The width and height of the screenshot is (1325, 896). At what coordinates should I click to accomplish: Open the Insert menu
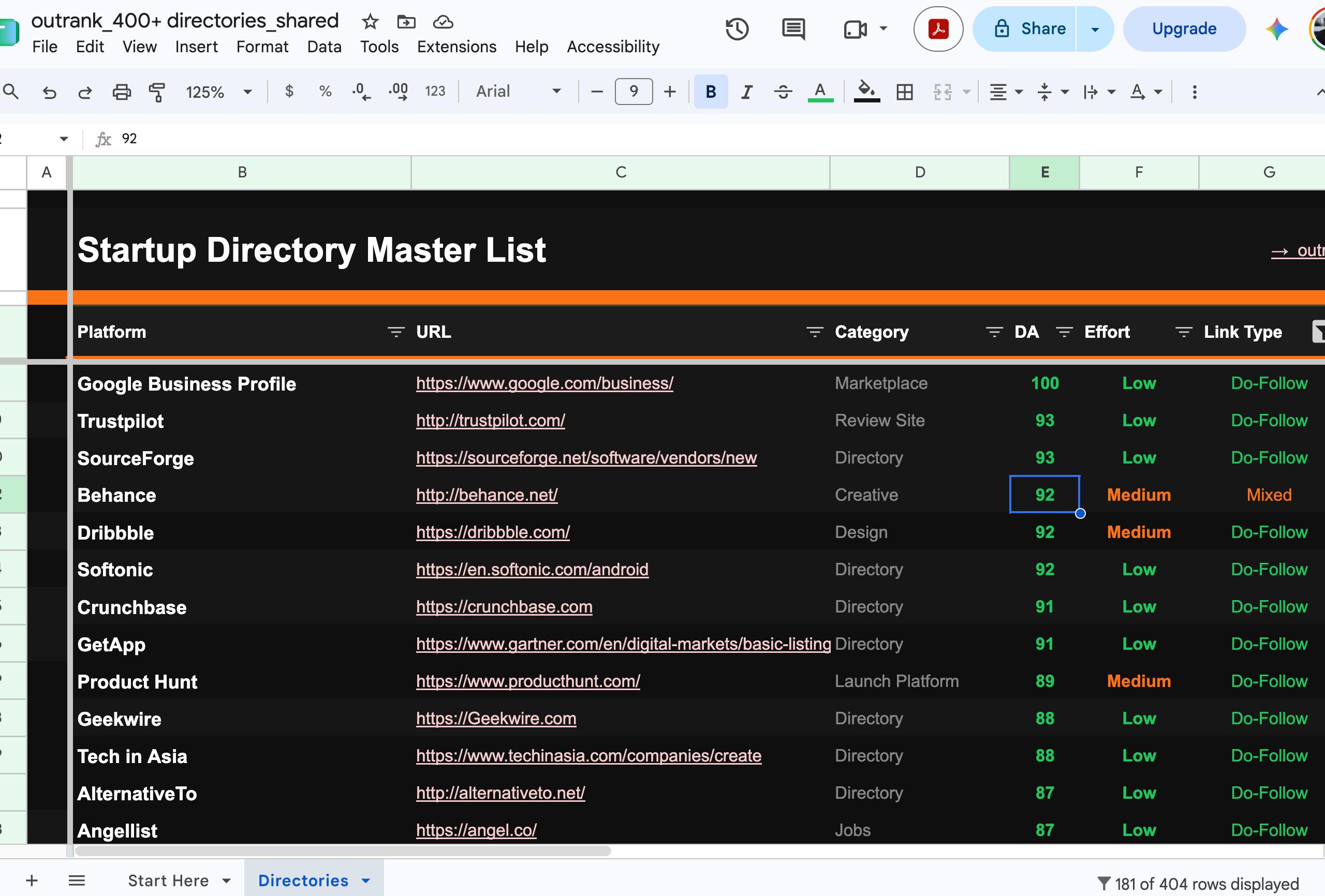coord(196,47)
